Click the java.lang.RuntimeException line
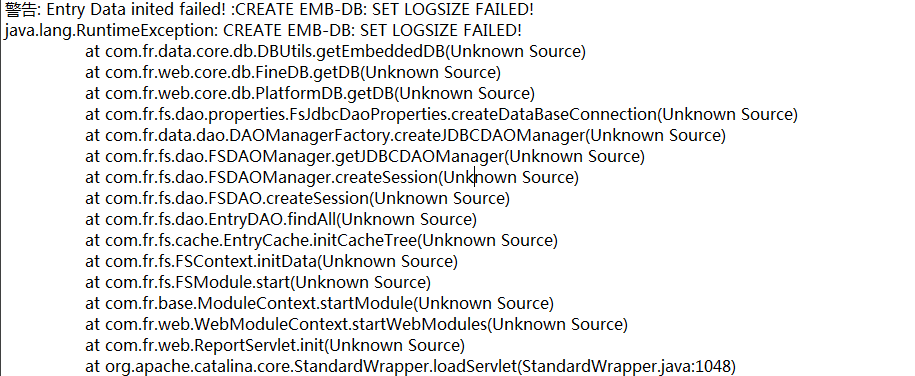This screenshot has width=915, height=376. [x=263, y=30]
